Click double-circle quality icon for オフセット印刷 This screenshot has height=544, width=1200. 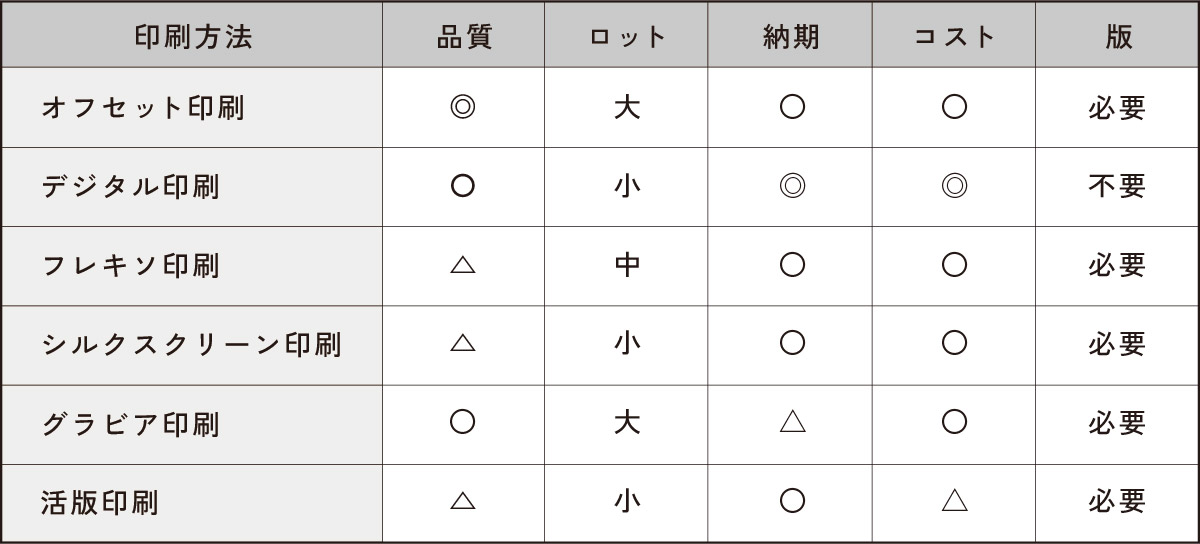click(x=462, y=107)
